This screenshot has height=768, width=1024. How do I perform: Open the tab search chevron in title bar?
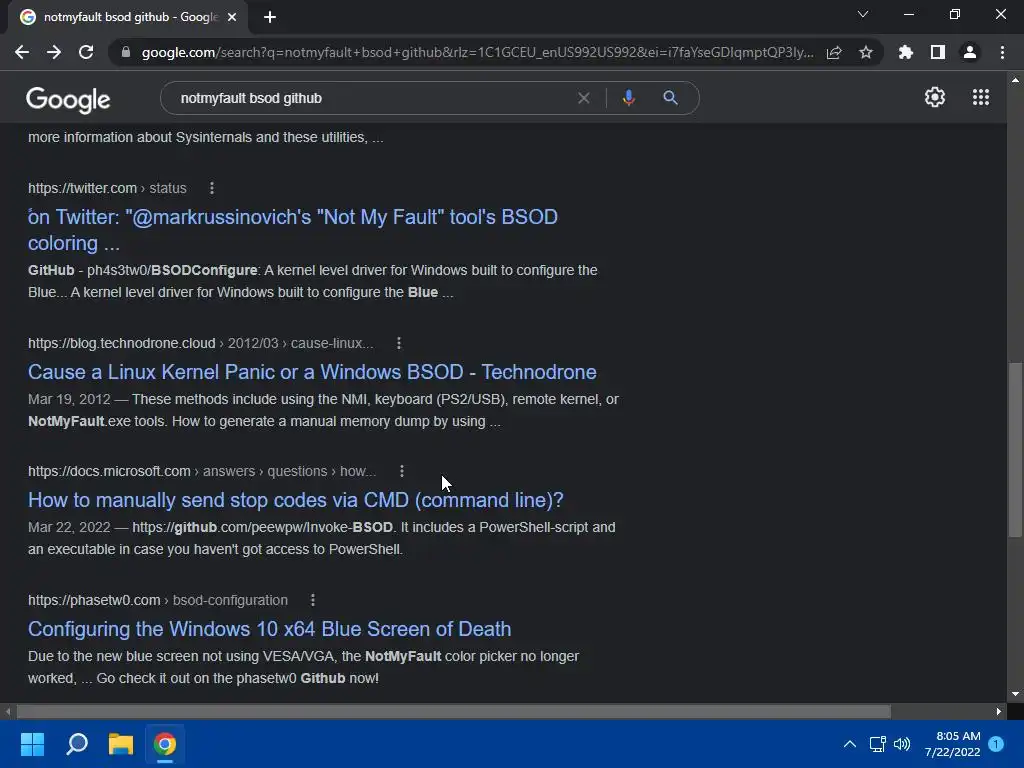click(x=863, y=14)
